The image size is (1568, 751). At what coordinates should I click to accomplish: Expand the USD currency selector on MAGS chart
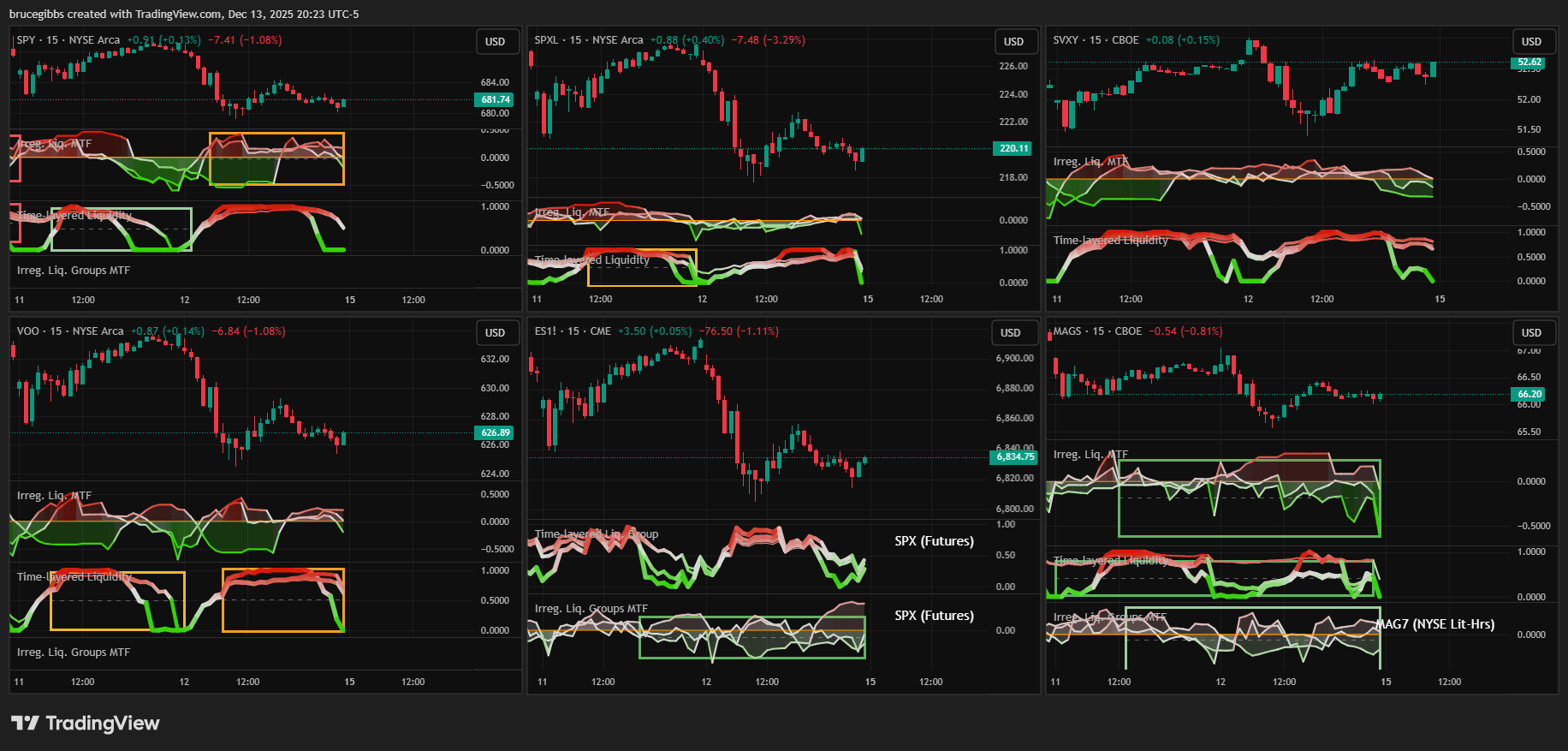[x=1532, y=333]
